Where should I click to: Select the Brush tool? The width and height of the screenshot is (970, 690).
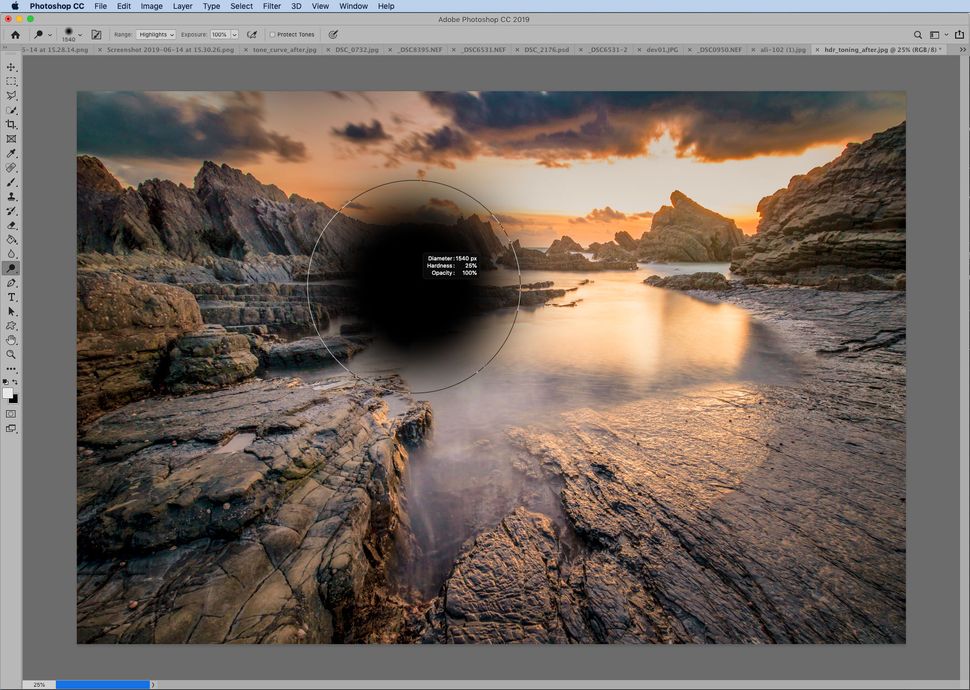pyautogui.click(x=12, y=182)
